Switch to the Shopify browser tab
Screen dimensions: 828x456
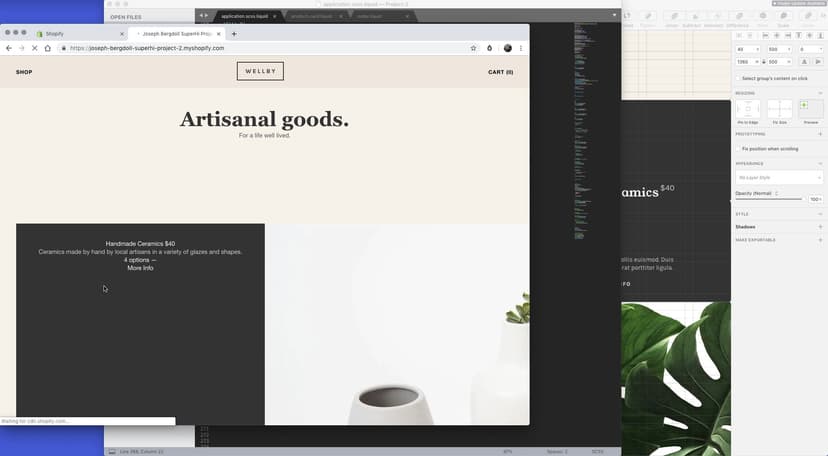tap(60, 33)
